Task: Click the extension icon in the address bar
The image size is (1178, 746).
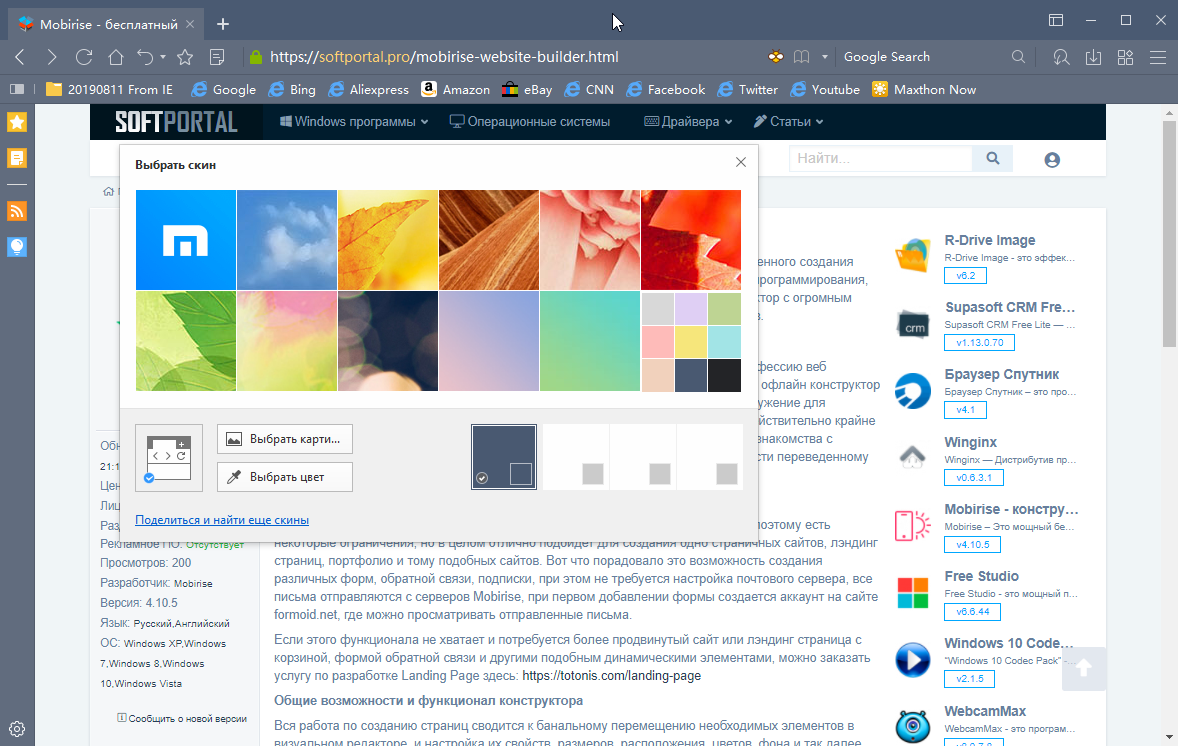Action: coord(776,57)
